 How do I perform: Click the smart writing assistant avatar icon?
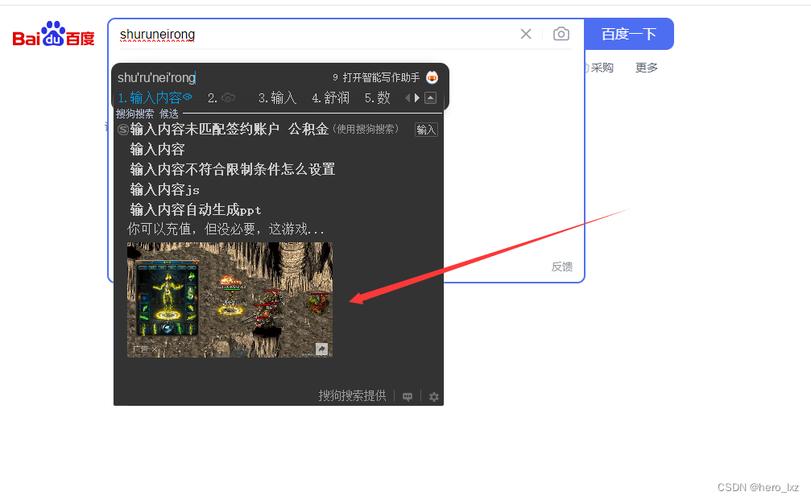point(432,78)
